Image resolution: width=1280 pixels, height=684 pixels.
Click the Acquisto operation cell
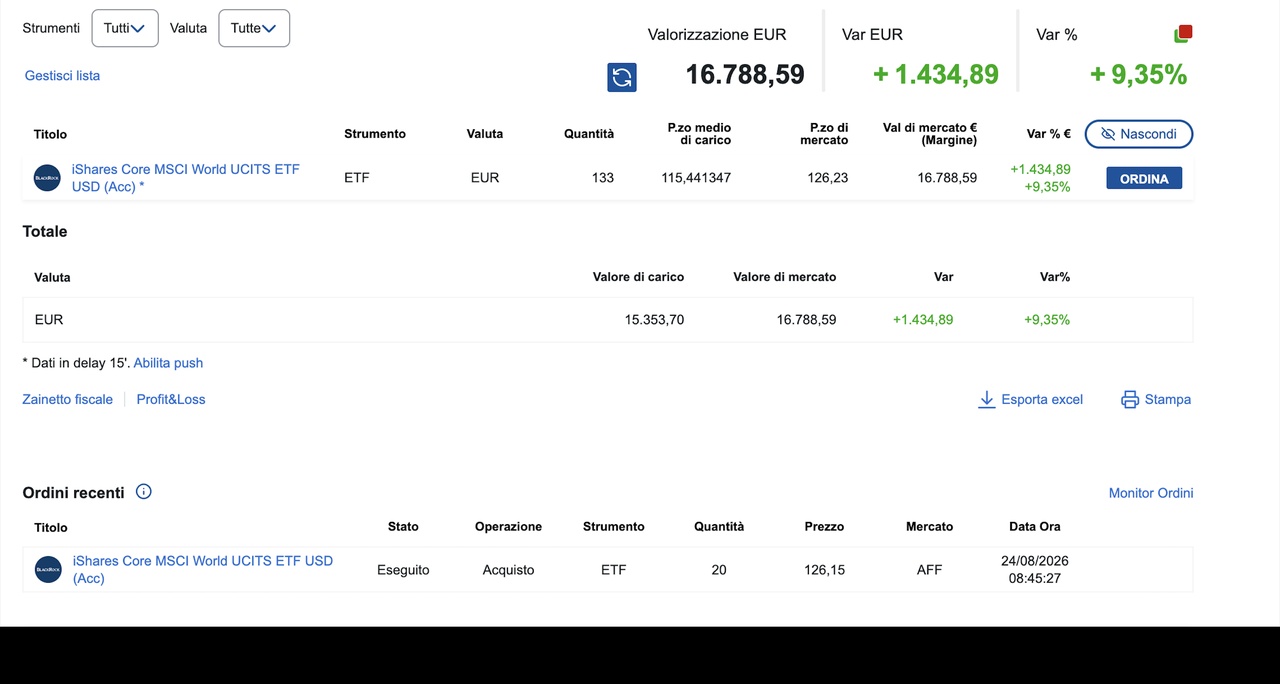pyautogui.click(x=508, y=570)
